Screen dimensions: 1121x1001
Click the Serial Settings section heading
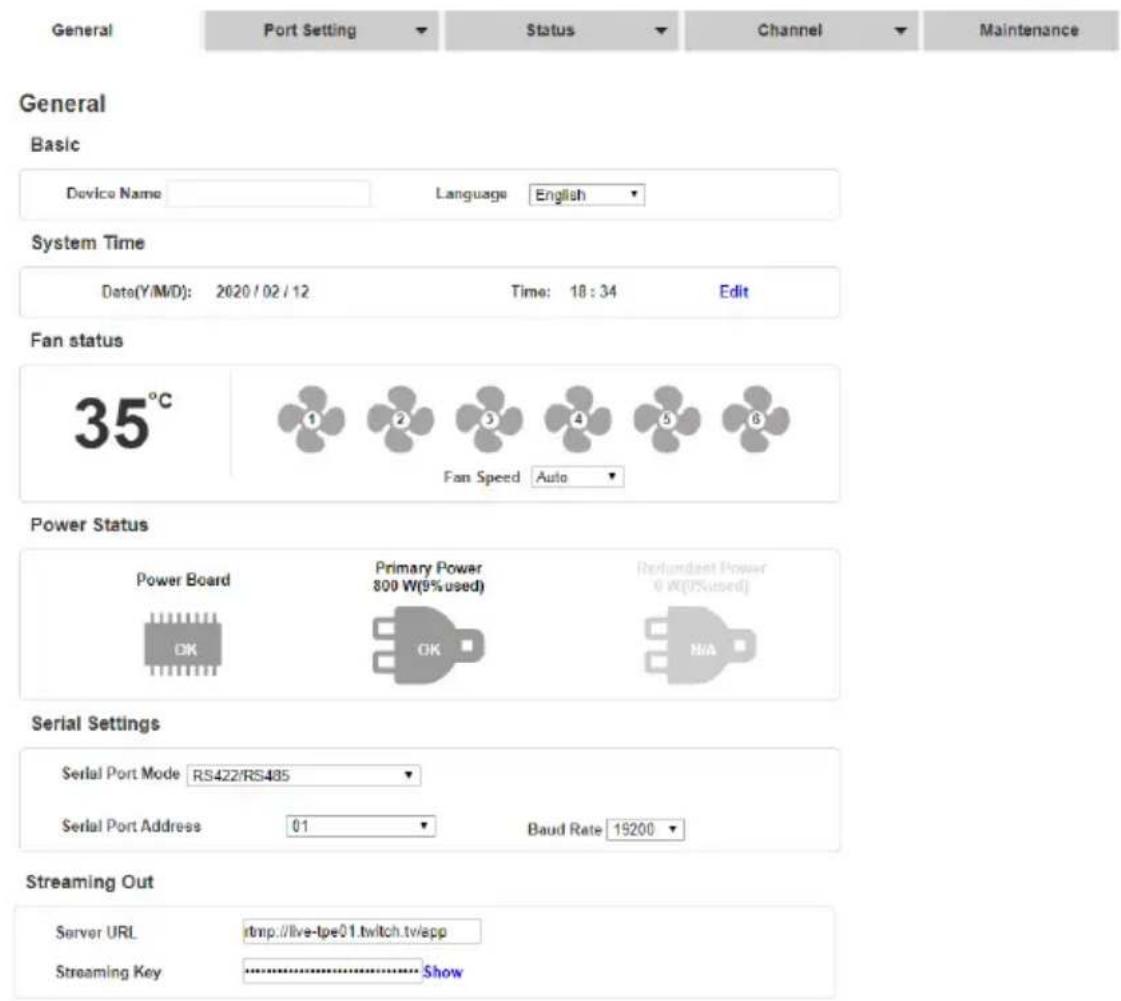[95, 724]
